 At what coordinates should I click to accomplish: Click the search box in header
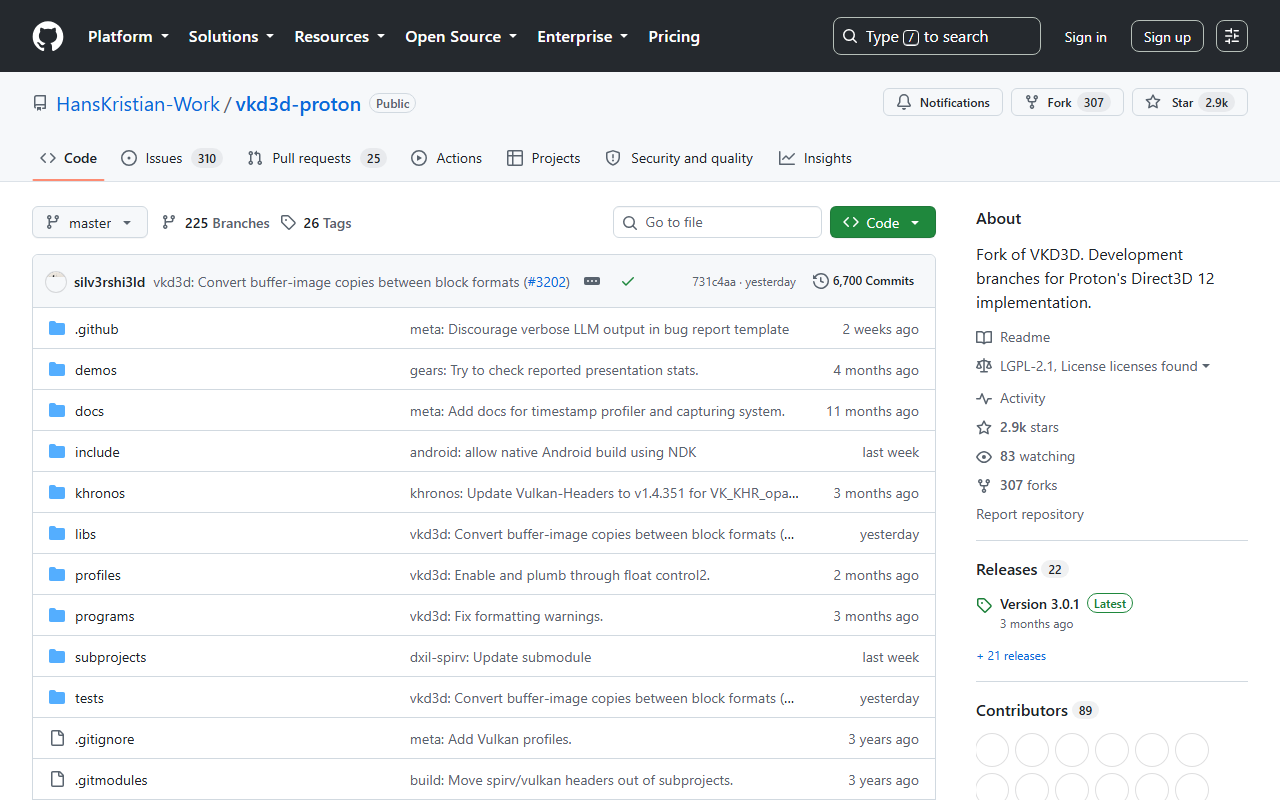pos(937,37)
